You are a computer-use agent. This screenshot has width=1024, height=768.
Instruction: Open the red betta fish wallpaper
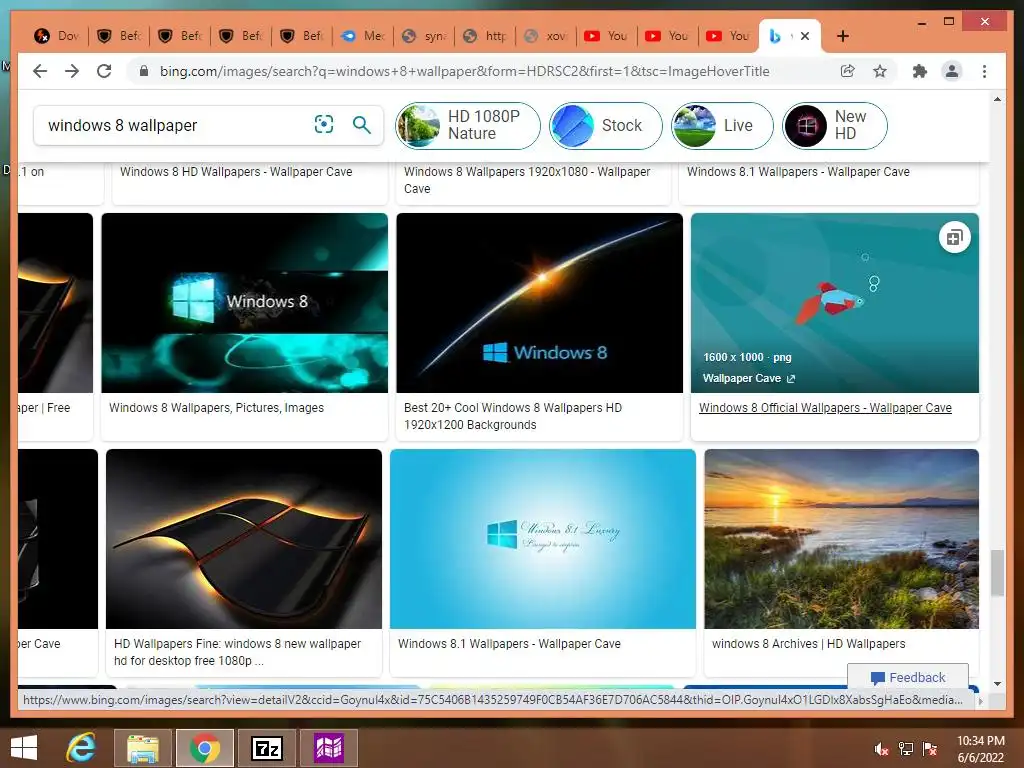coord(835,303)
